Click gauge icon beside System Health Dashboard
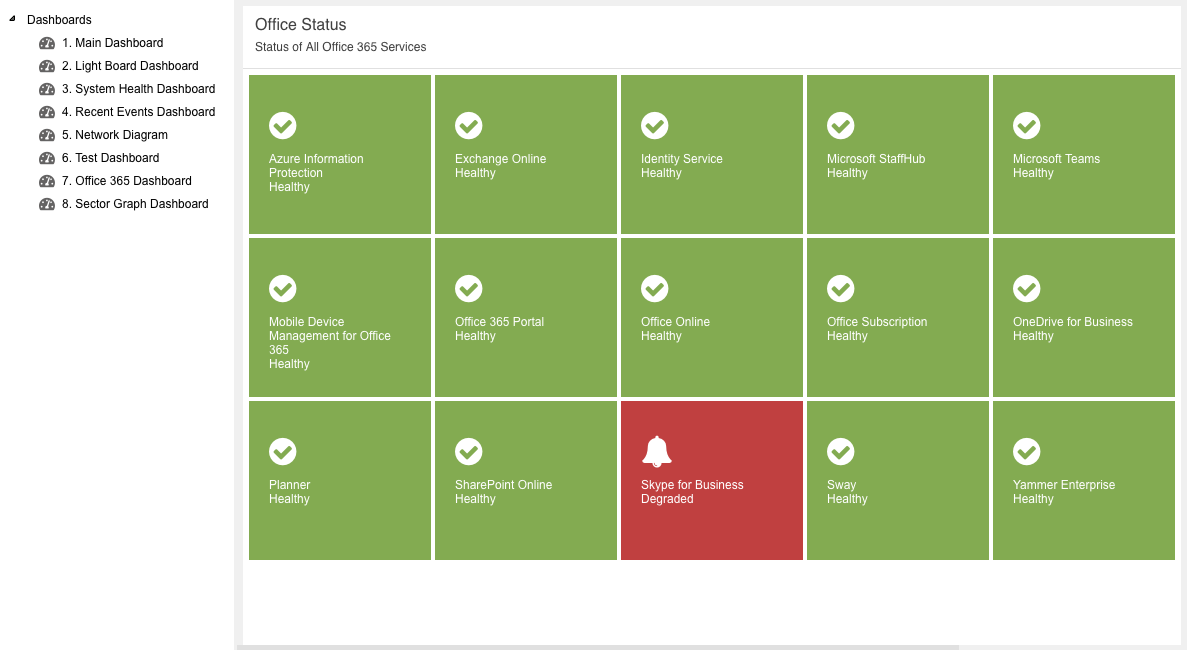Image resolution: width=1187 pixels, height=650 pixels. click(x=47, y=89)
